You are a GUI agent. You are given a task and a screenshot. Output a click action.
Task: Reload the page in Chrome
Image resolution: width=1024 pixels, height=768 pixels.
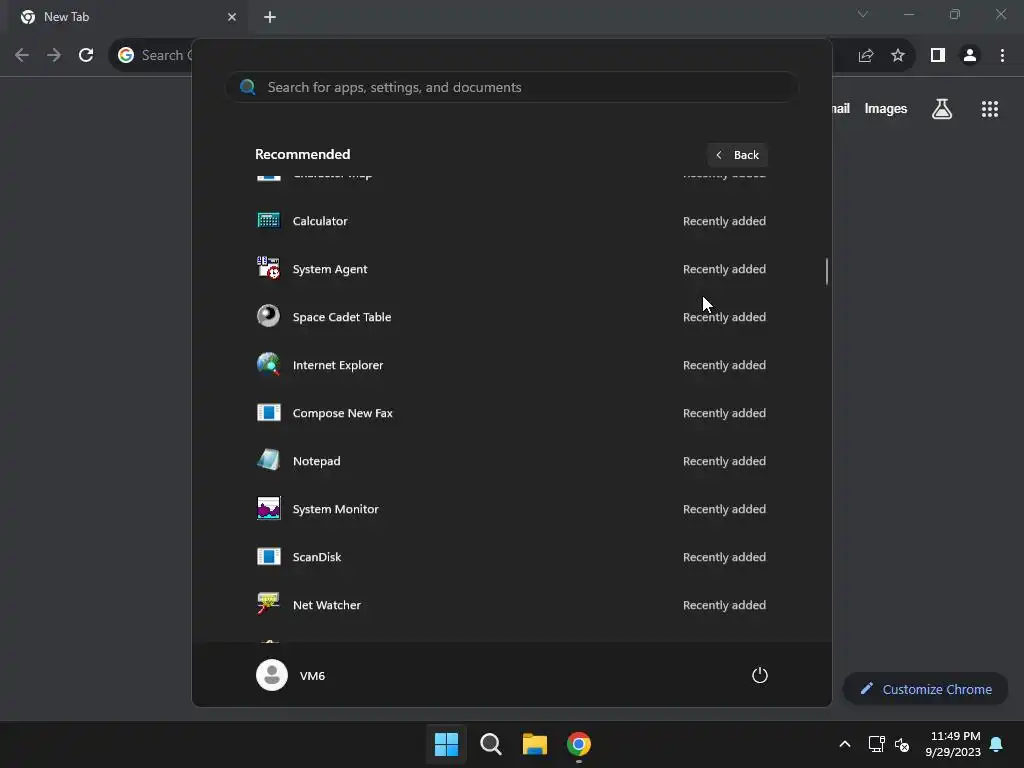tap(86, 55)
